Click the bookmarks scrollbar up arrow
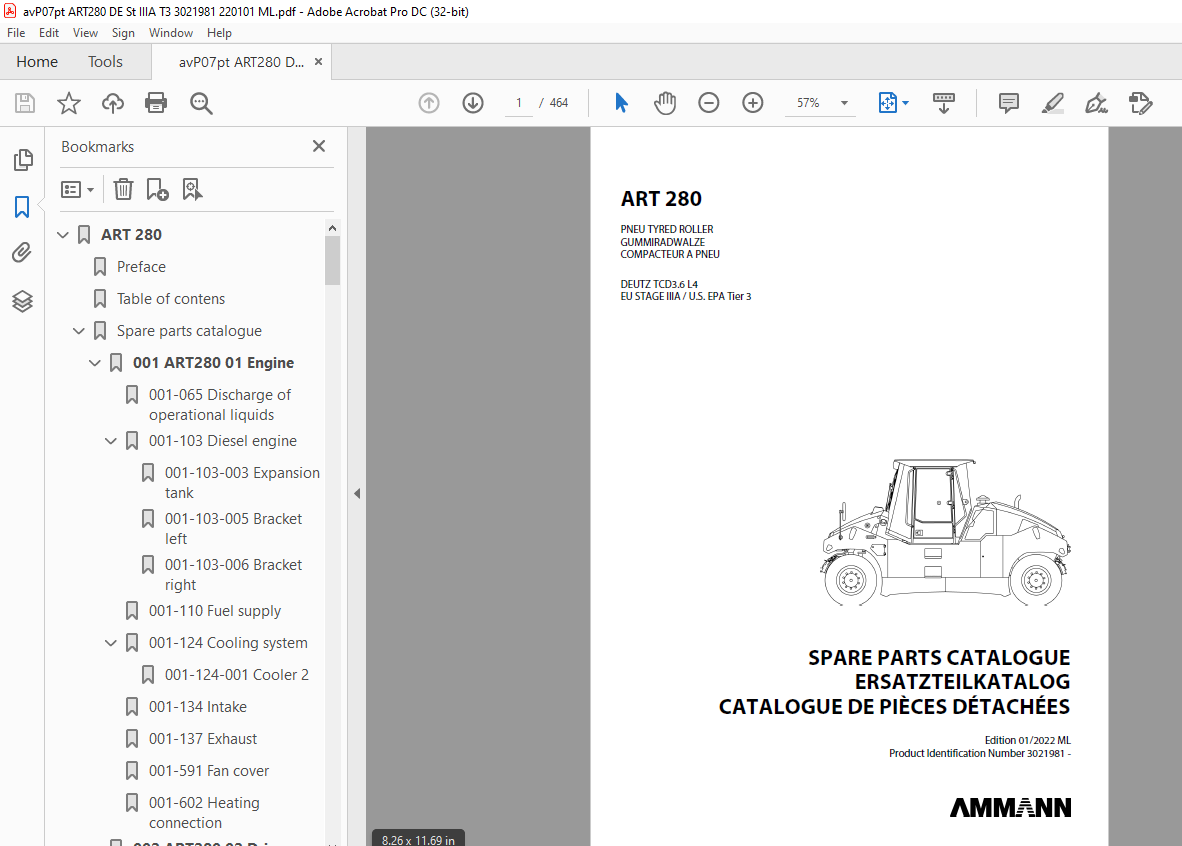 pyautogui.click(x=332, y=228)
